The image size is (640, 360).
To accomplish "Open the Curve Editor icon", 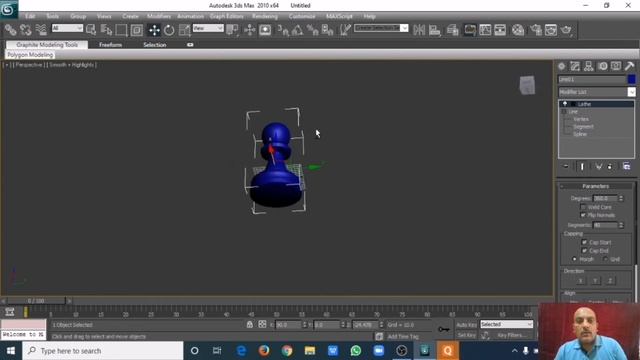I will pyautogui.click(x=485, y=30).
